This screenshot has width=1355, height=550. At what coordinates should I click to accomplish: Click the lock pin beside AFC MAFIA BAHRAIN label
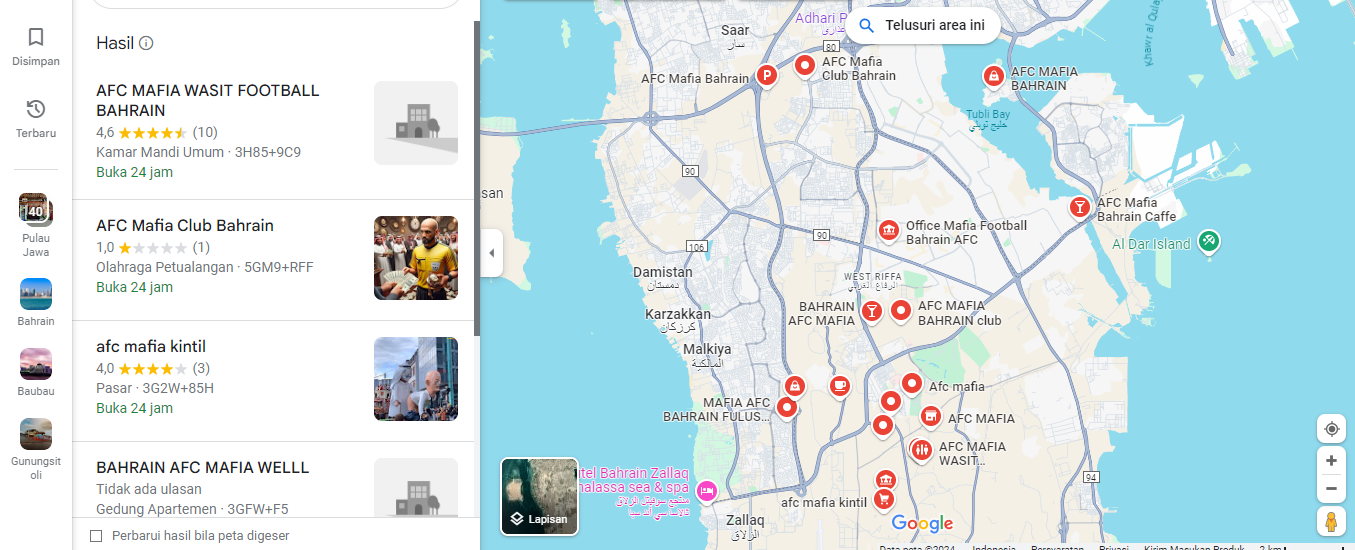point(993,77)
